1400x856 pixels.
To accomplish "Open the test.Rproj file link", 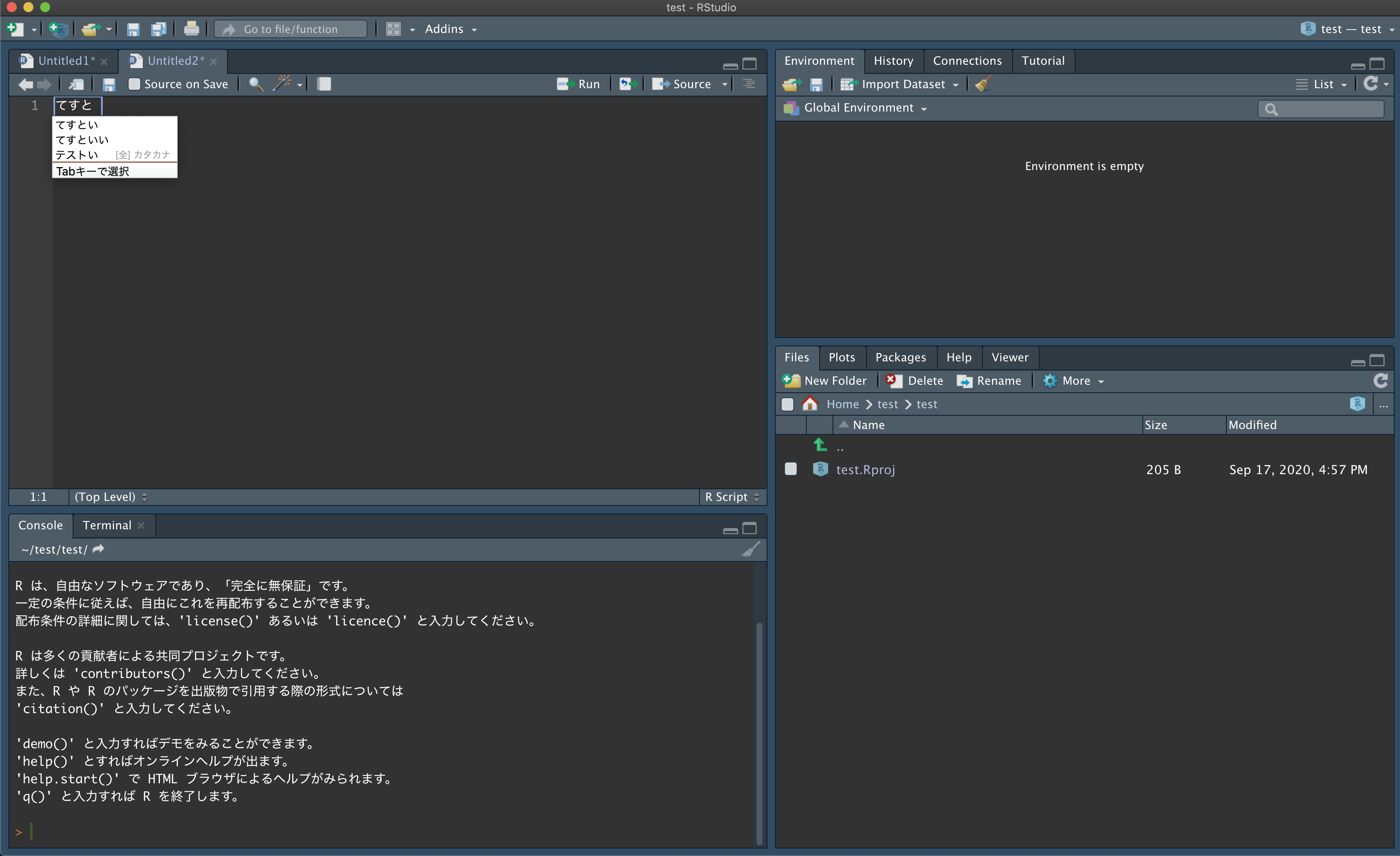I will point(865,470).
